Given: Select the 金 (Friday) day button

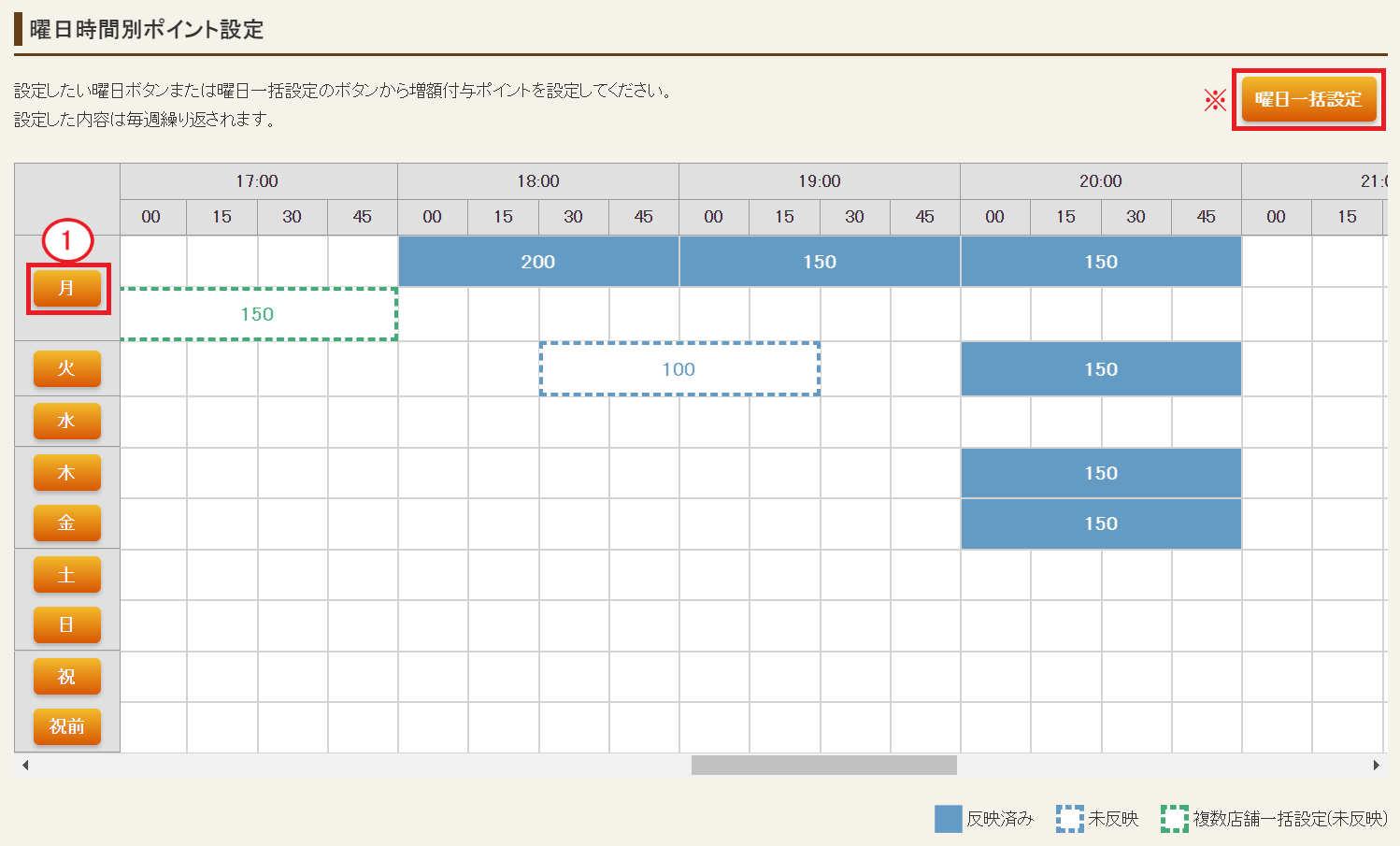Looking at the screenshot, I should click(x=66, y=523).
